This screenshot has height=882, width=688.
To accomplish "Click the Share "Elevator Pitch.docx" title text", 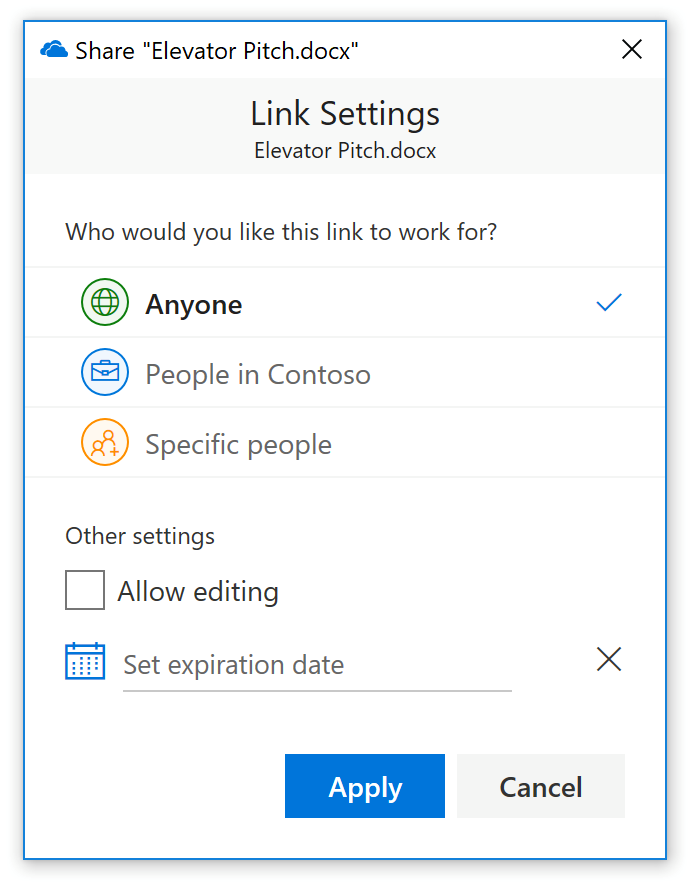I will tap(217, 50).
